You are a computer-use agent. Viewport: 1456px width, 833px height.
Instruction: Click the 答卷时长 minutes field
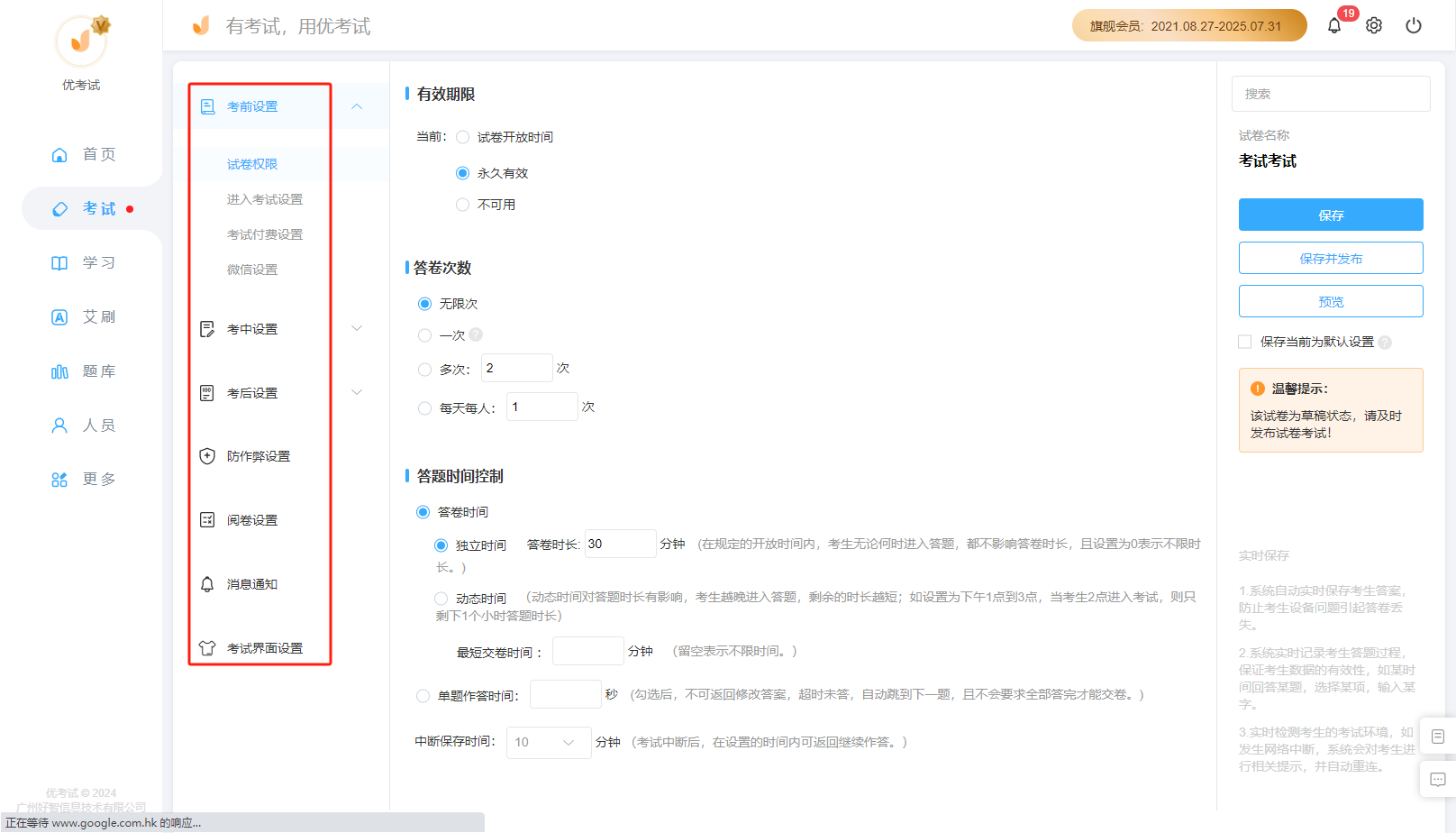(621, 544)
